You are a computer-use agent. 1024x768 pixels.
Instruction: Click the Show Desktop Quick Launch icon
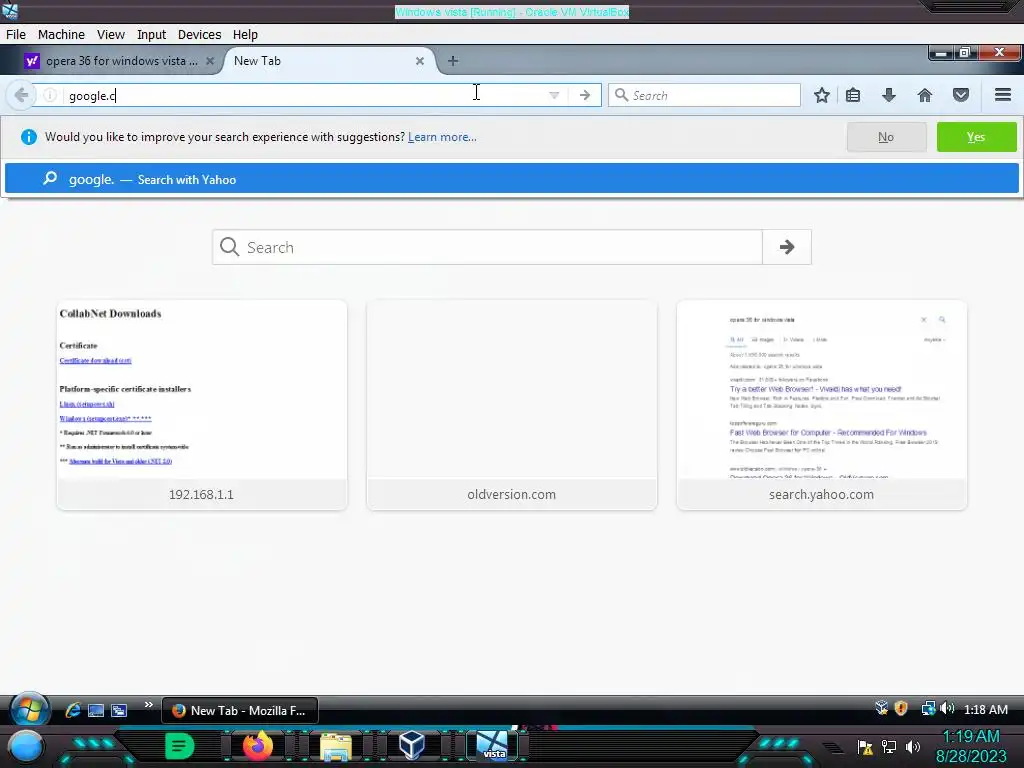click(x=96, y=711)
